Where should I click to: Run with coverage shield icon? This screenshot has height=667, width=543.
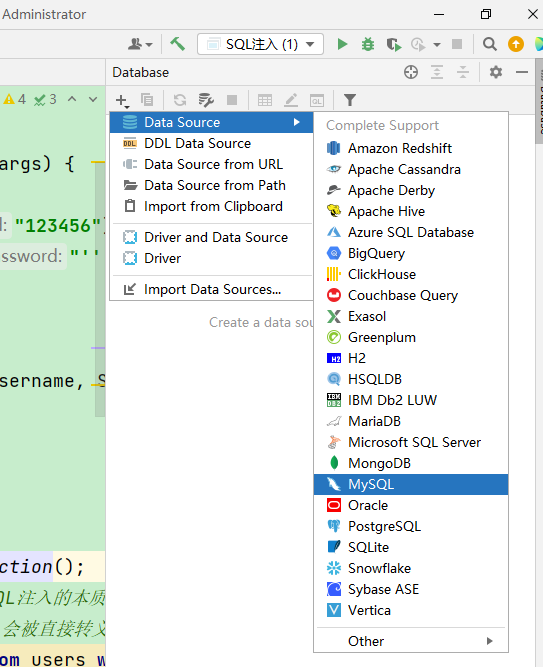(394, 44)
